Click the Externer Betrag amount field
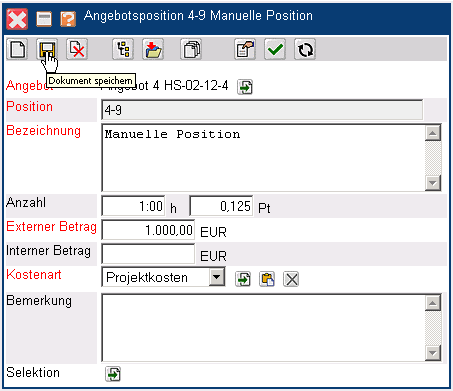Viewport: 453px width, 391px height. point(148,230)
